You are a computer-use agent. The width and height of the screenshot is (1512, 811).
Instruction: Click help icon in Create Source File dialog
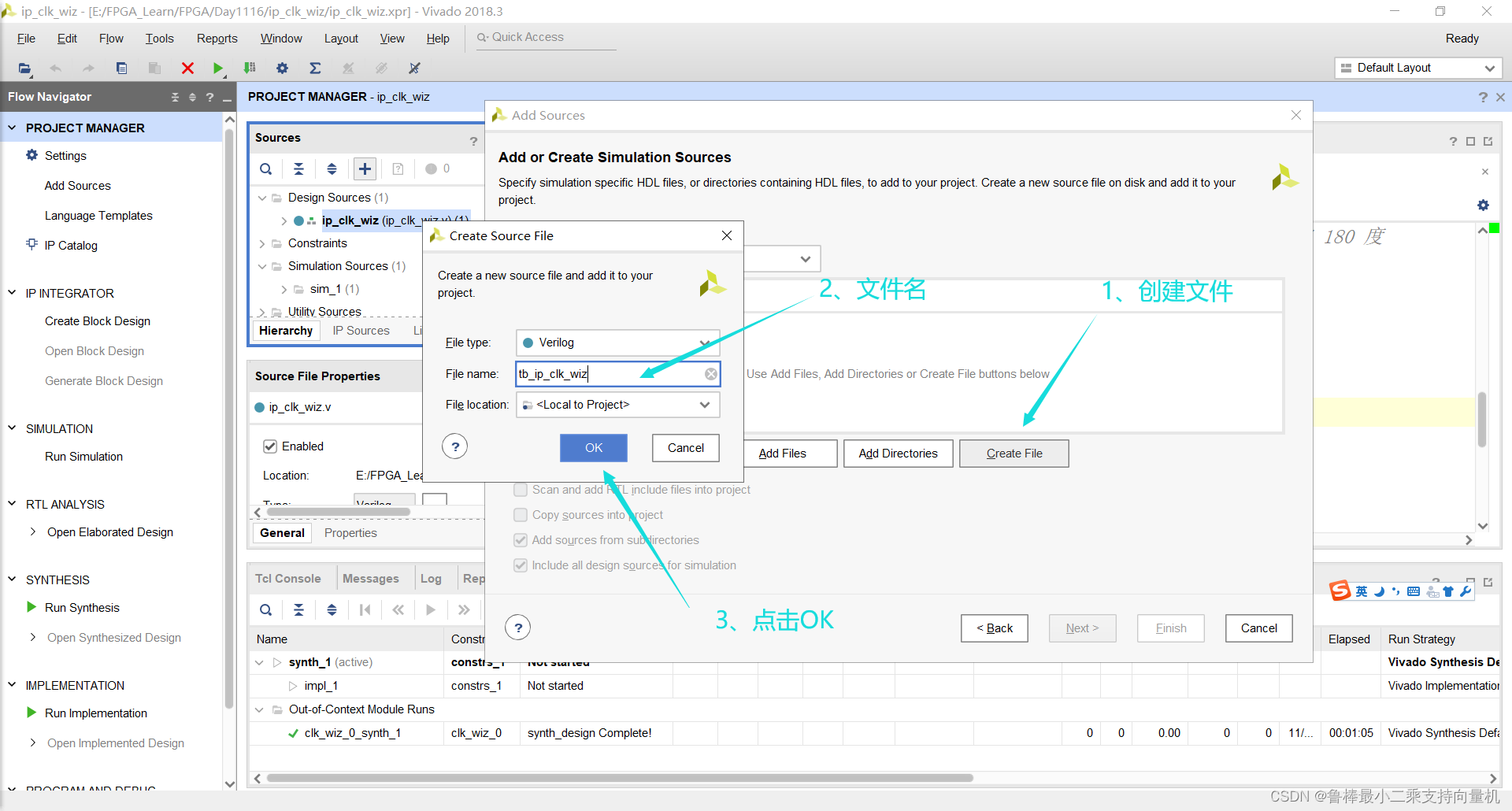[x=455, y=447]
